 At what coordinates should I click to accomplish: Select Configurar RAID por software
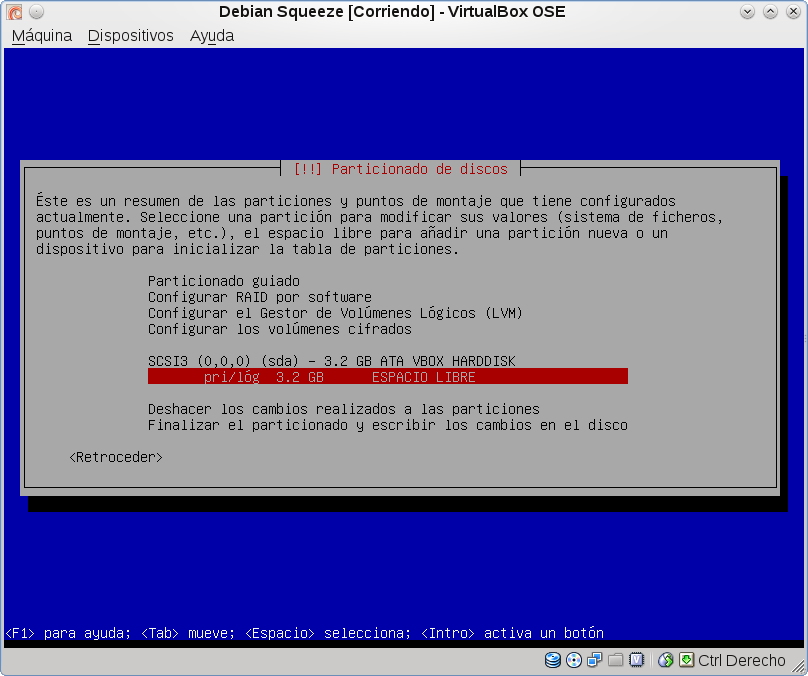260,297
